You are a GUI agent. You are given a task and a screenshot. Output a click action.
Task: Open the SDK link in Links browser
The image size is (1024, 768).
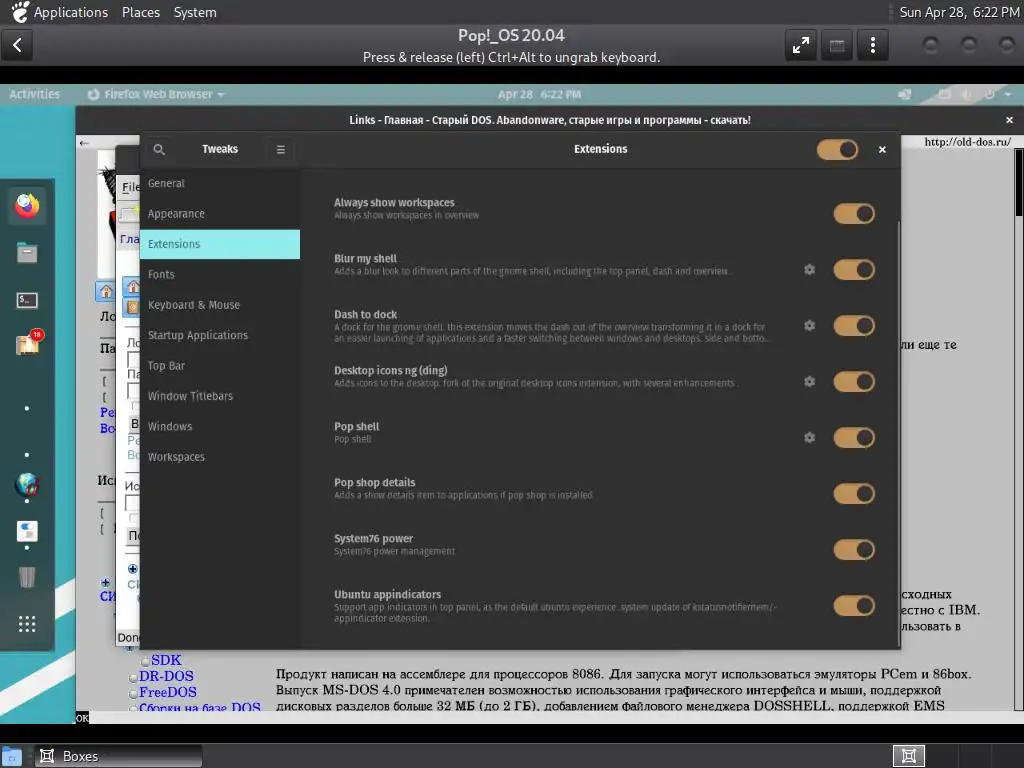166,660
